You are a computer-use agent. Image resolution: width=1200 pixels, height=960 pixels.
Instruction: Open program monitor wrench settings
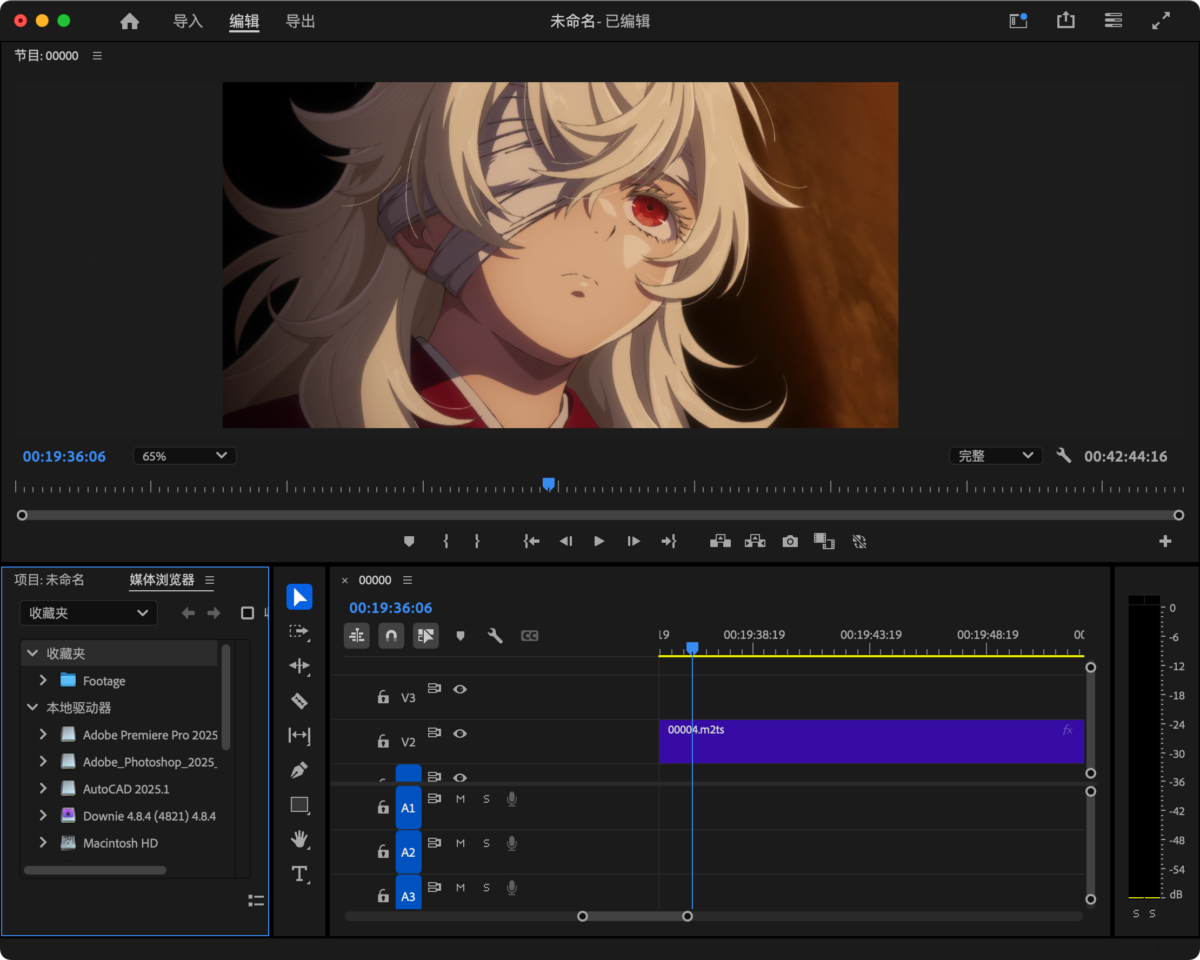(x=1064, y=456)
